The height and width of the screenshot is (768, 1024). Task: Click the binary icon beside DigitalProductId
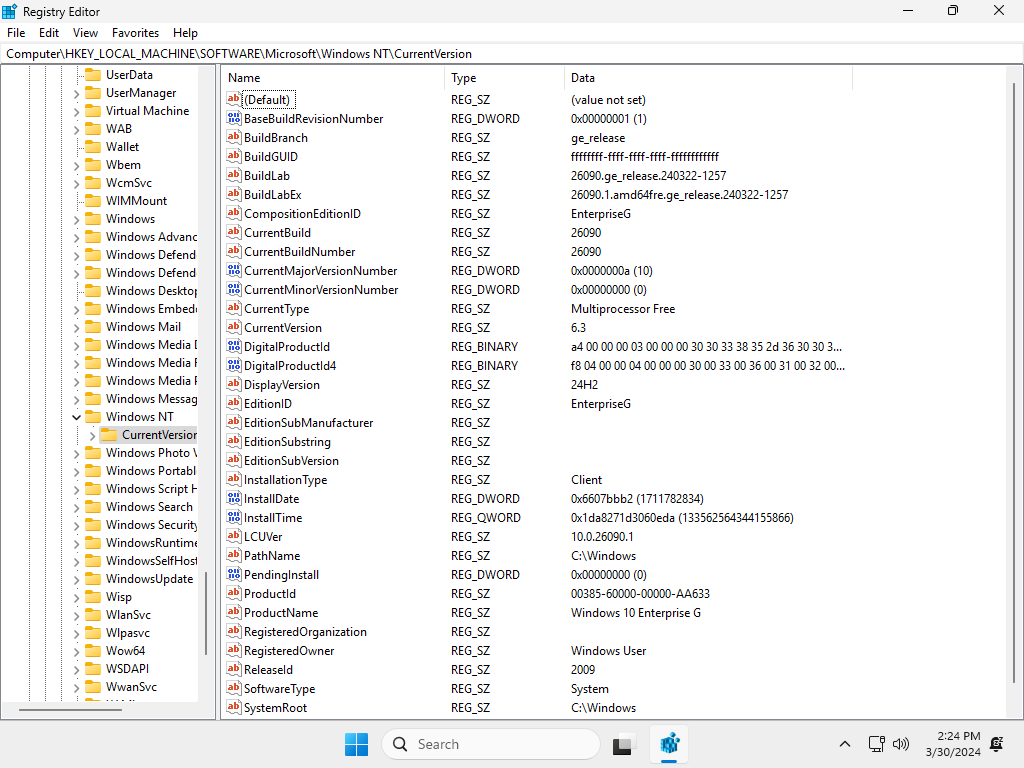[x=234, y=346]
